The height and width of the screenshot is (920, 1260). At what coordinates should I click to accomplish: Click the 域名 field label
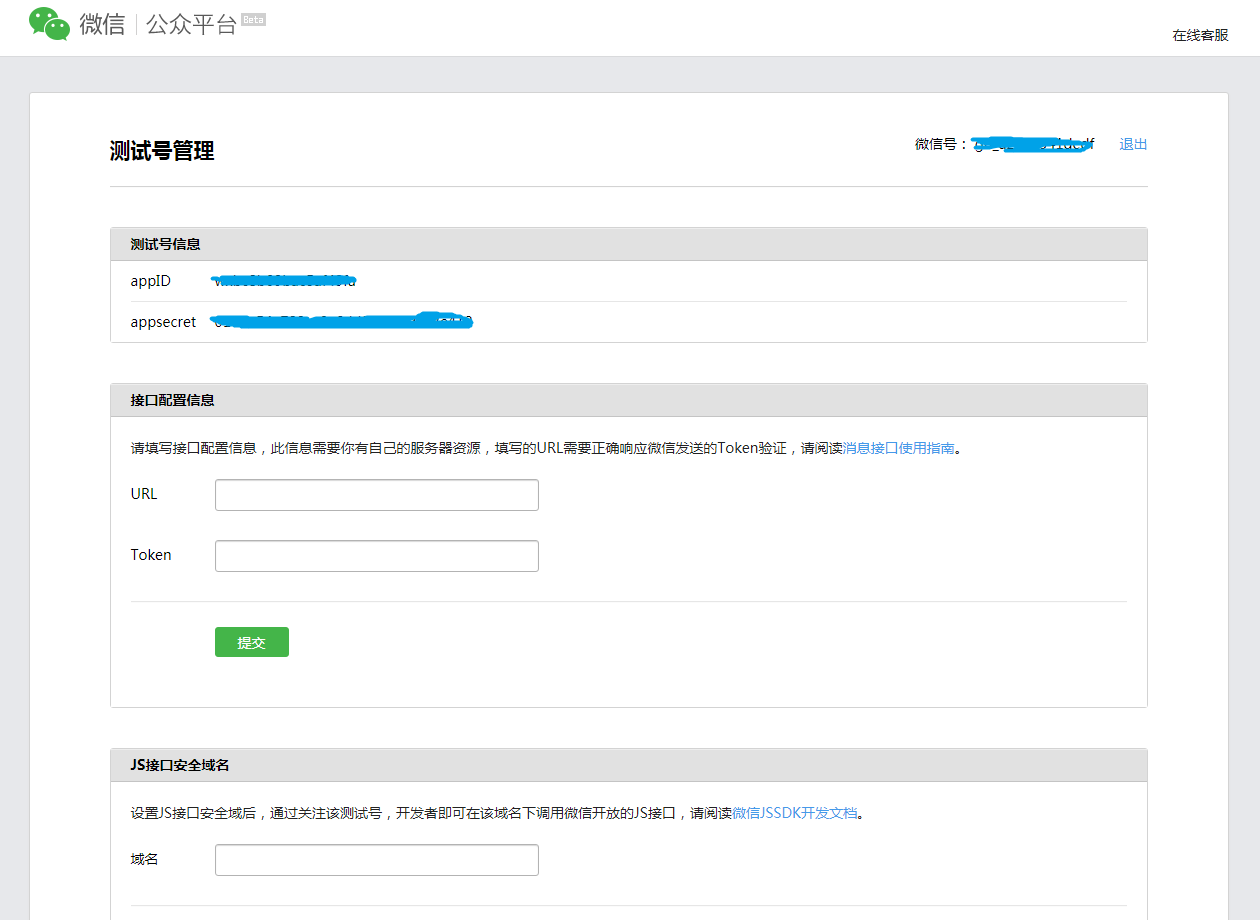(145, 859)
